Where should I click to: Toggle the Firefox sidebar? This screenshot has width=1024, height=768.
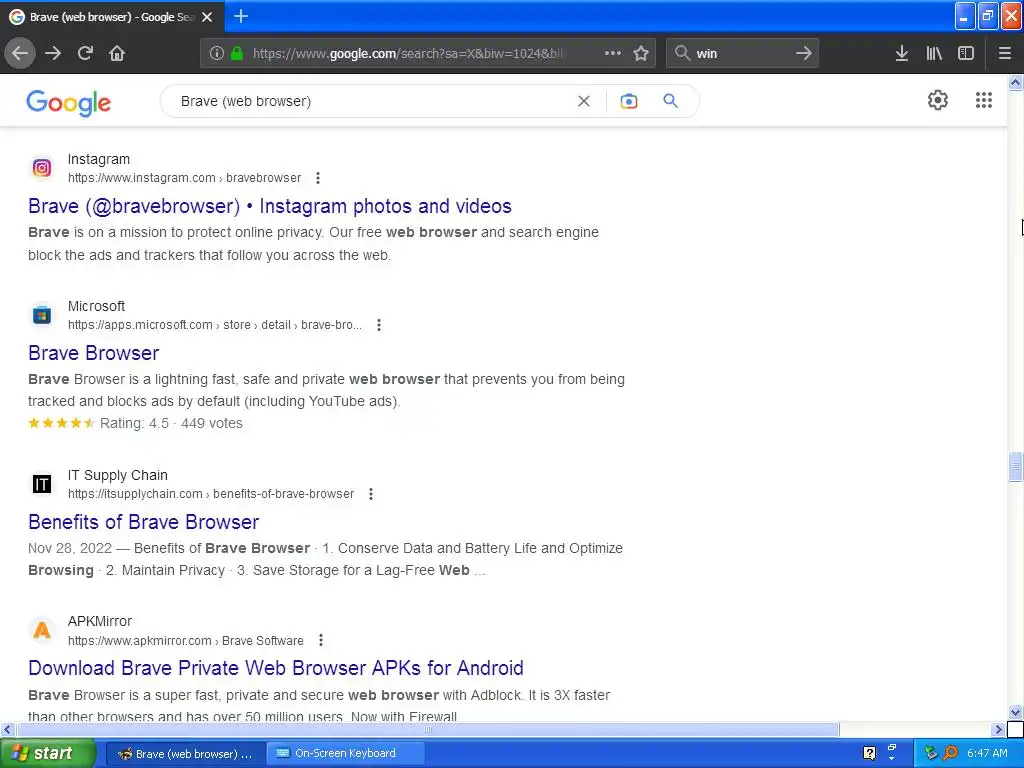point(966,54)
